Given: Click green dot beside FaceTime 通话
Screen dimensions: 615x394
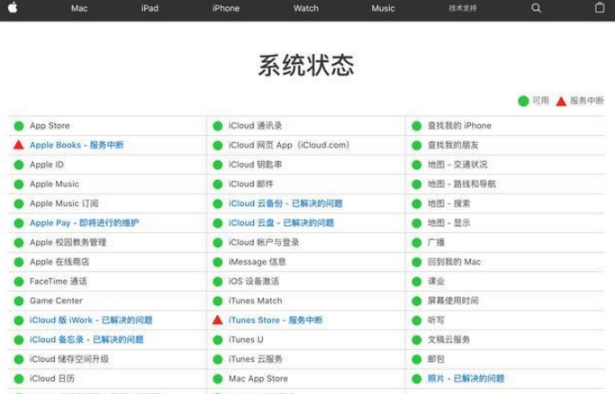Looking at the screenshot, I should (x=19, y=281).
